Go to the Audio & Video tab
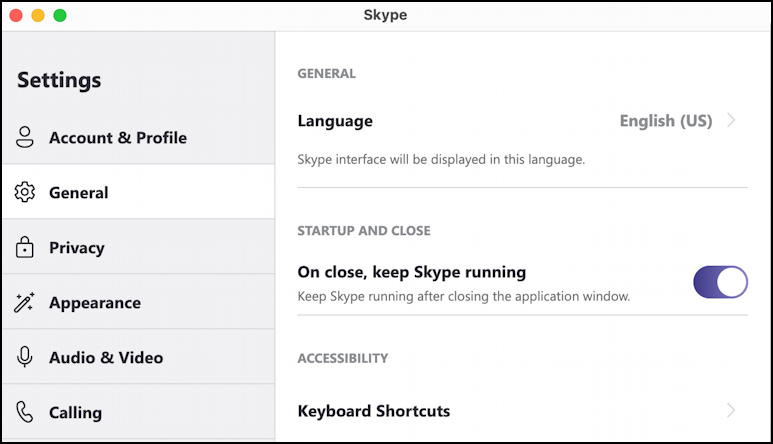Screen dimensions: 773x444 click(106, 358)
